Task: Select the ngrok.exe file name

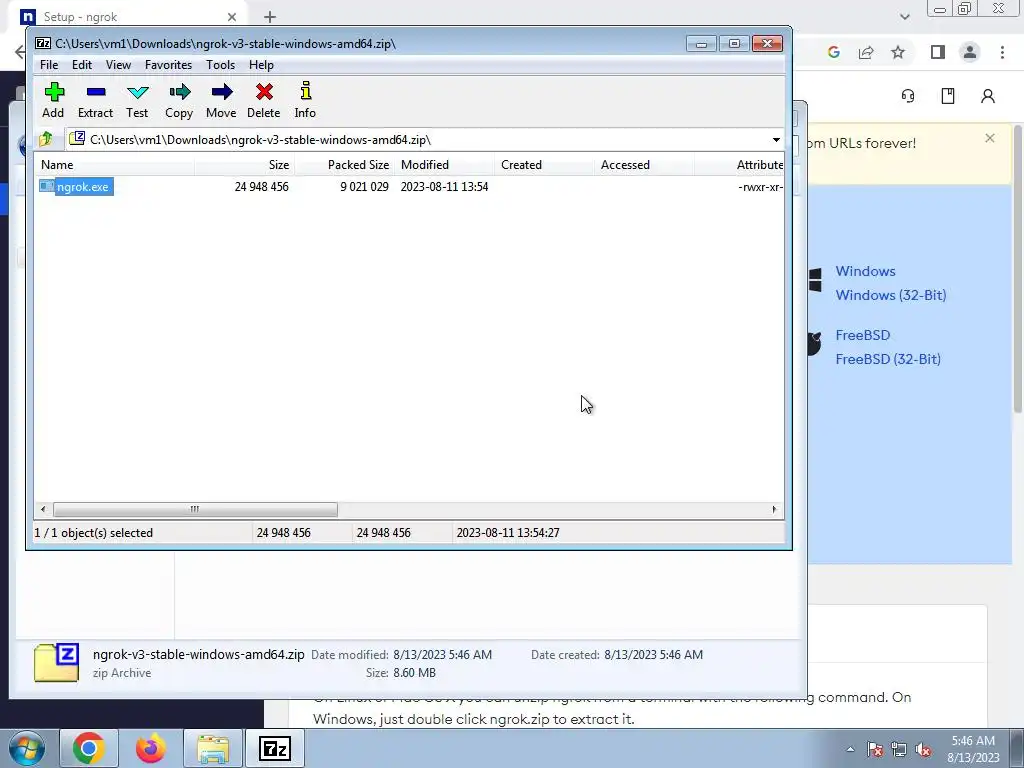Action: pos(83,187)
